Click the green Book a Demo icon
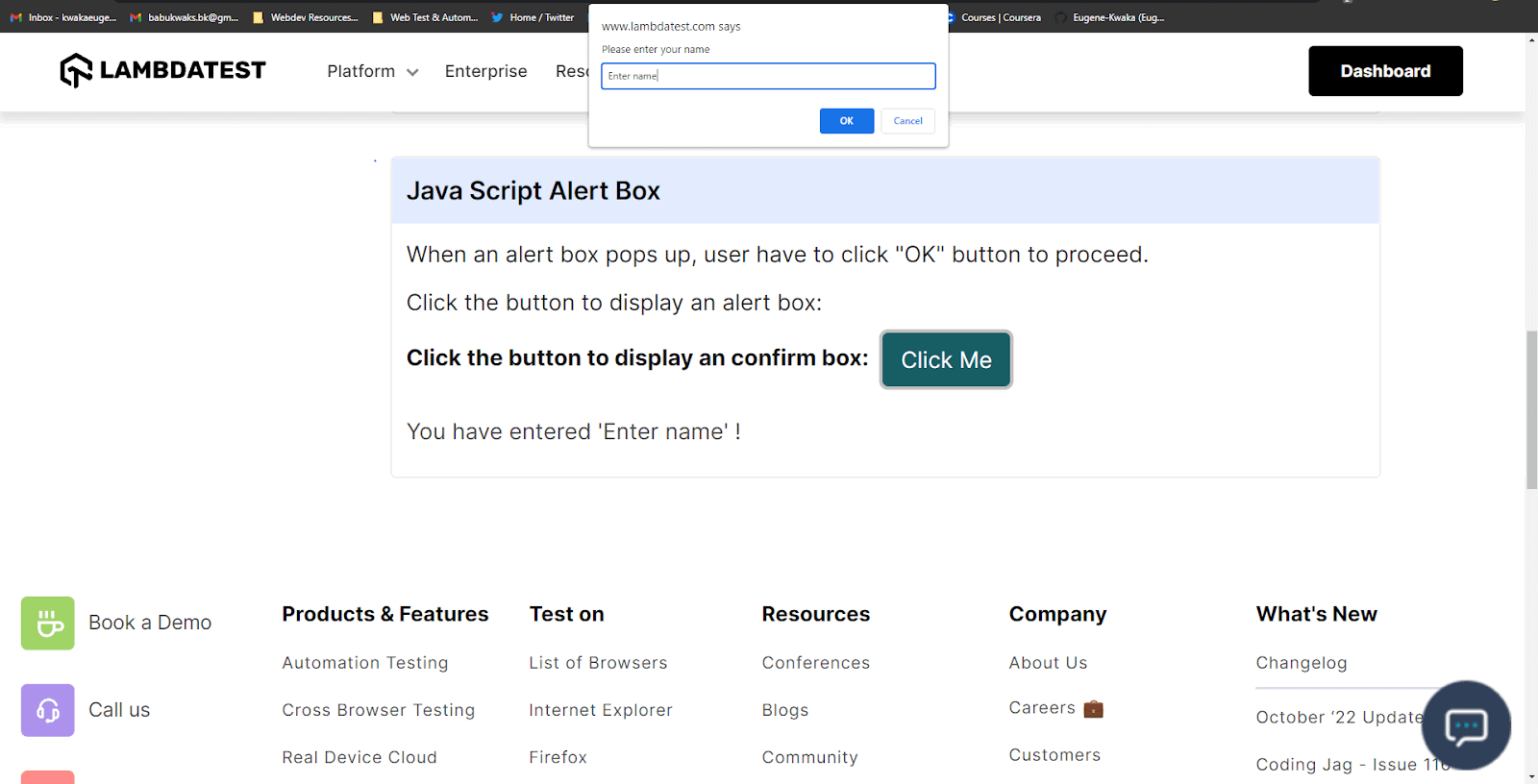This screenshot has width=1538, height=784. pyautogui.click(x=48, y=624)
